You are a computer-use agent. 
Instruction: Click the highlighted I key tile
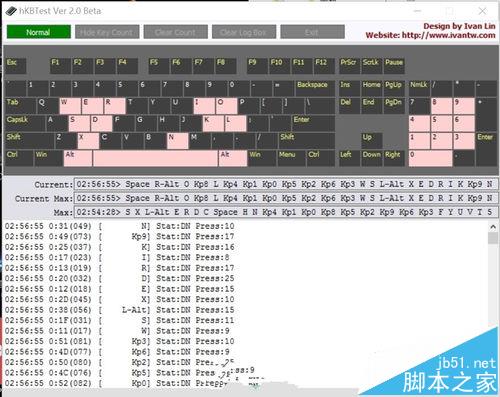pyautogui.click(x=204, y=106)
